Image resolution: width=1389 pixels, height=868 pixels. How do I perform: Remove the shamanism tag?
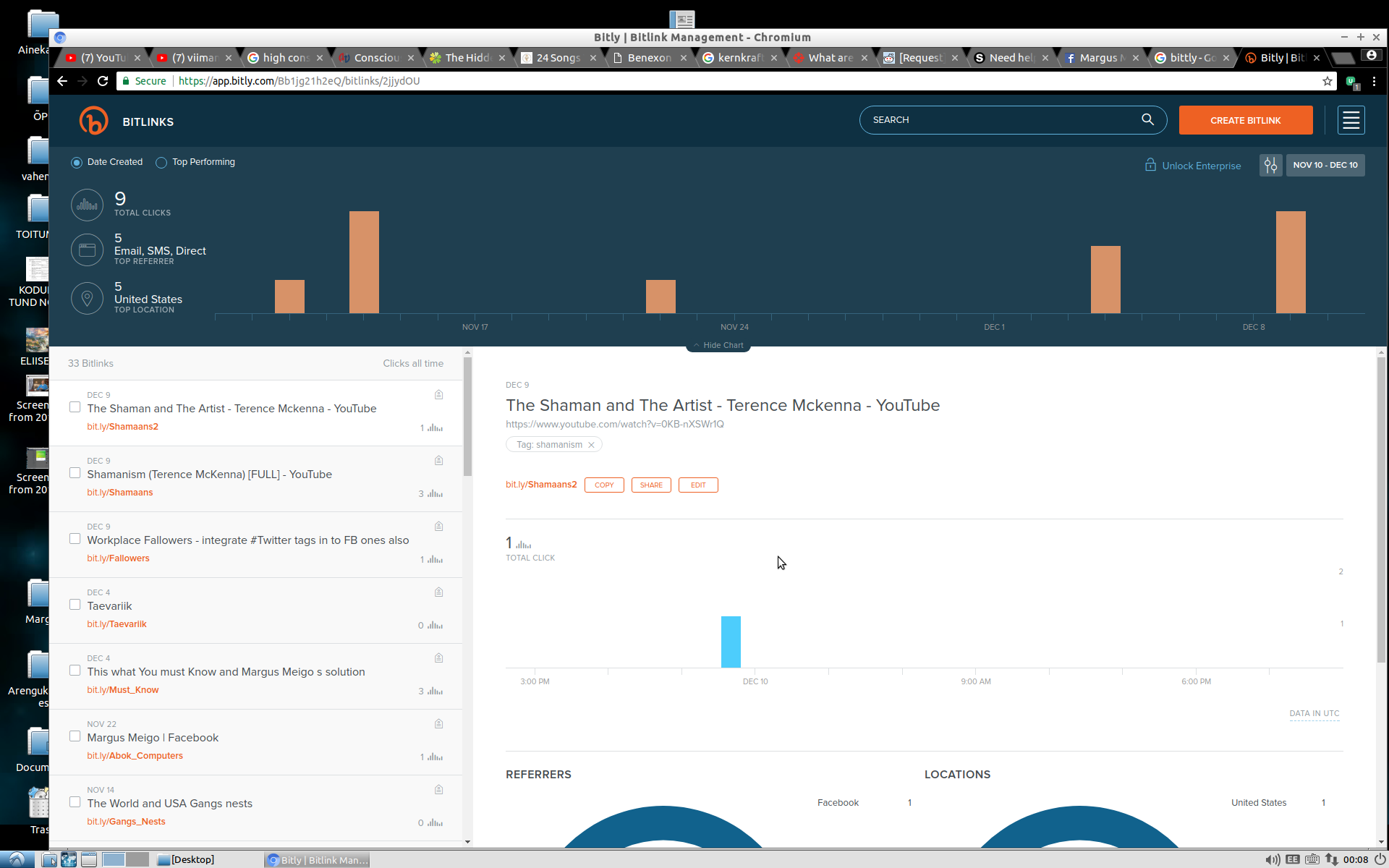click(x=591, y=445)
